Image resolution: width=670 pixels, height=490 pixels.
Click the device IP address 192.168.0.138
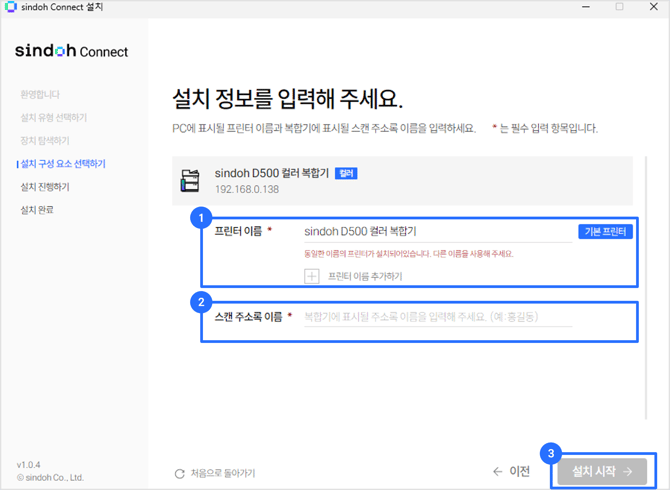point(247,189)
